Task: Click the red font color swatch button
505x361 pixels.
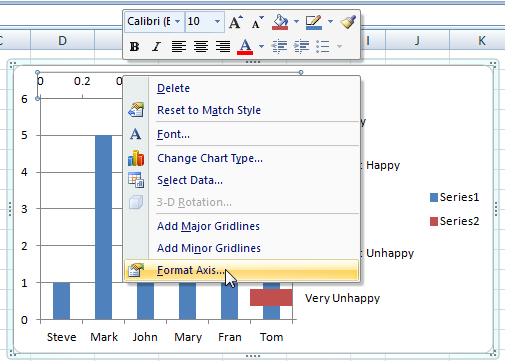Action: click(245, 46)
